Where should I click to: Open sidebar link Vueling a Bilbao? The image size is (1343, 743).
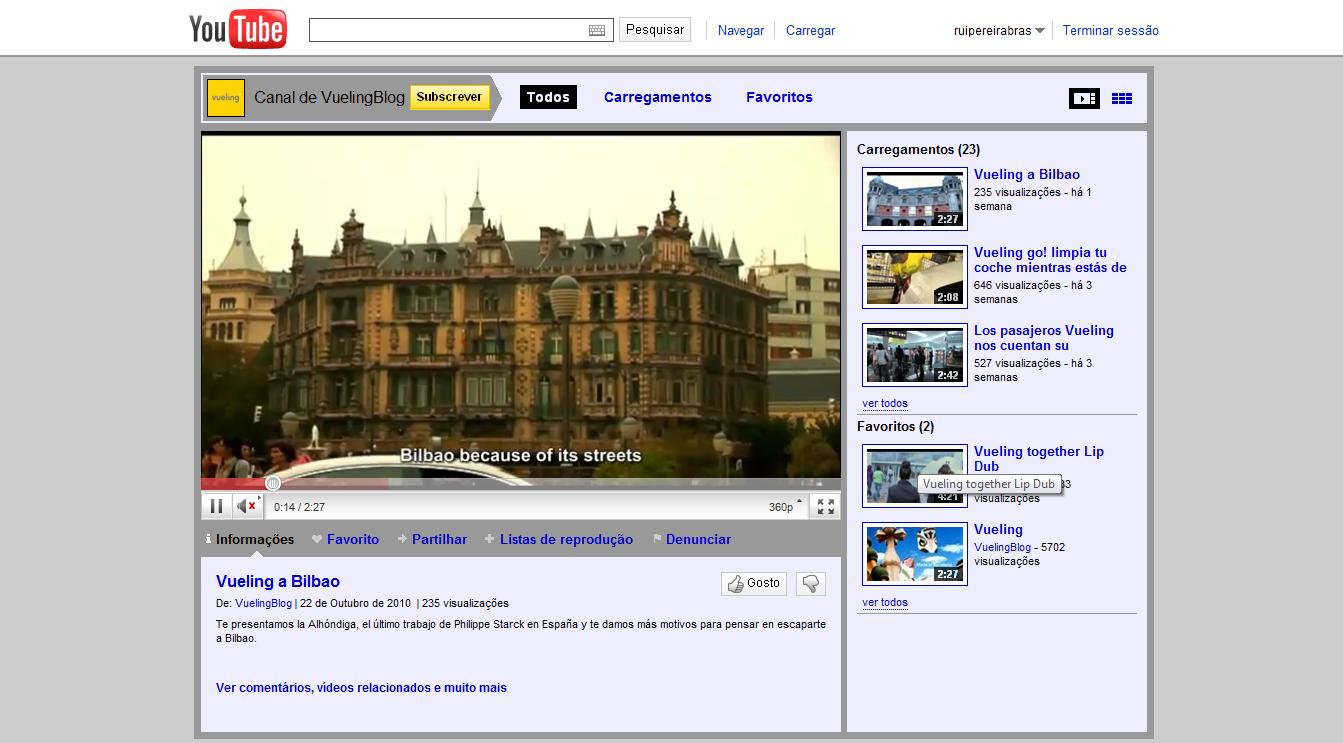pos(1027,174)
